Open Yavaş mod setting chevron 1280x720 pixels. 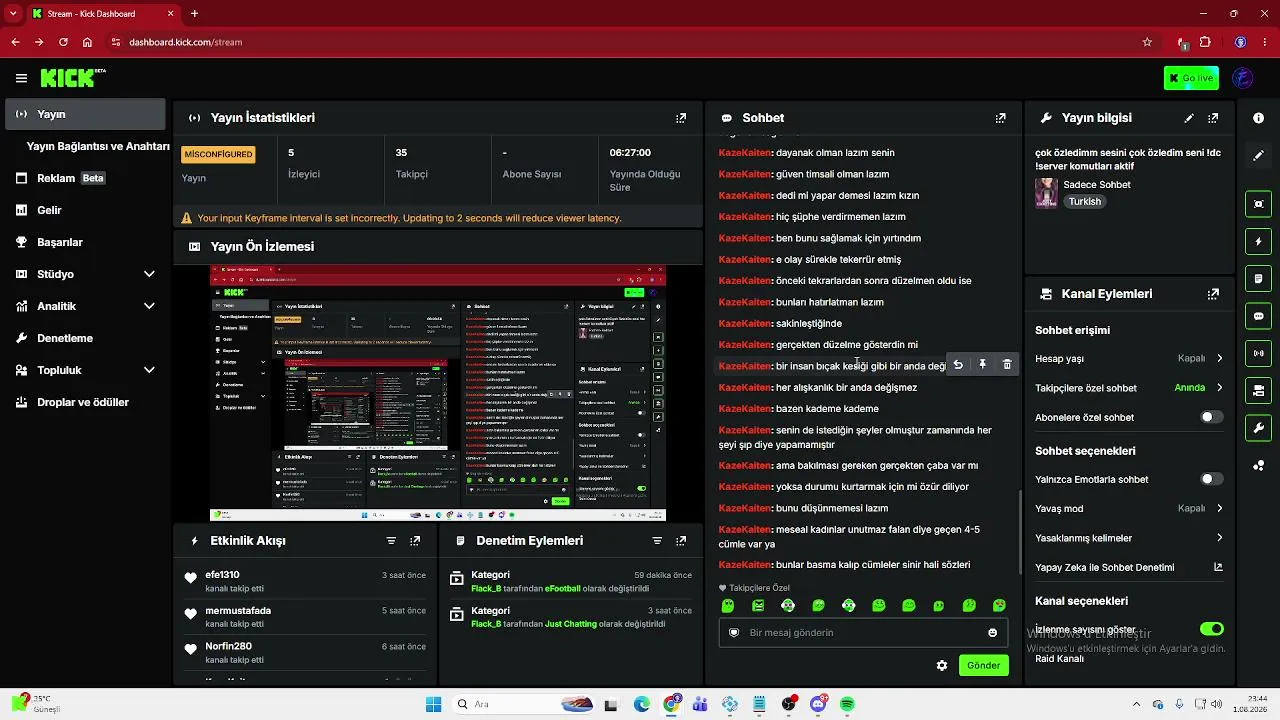coord(1219,508)
